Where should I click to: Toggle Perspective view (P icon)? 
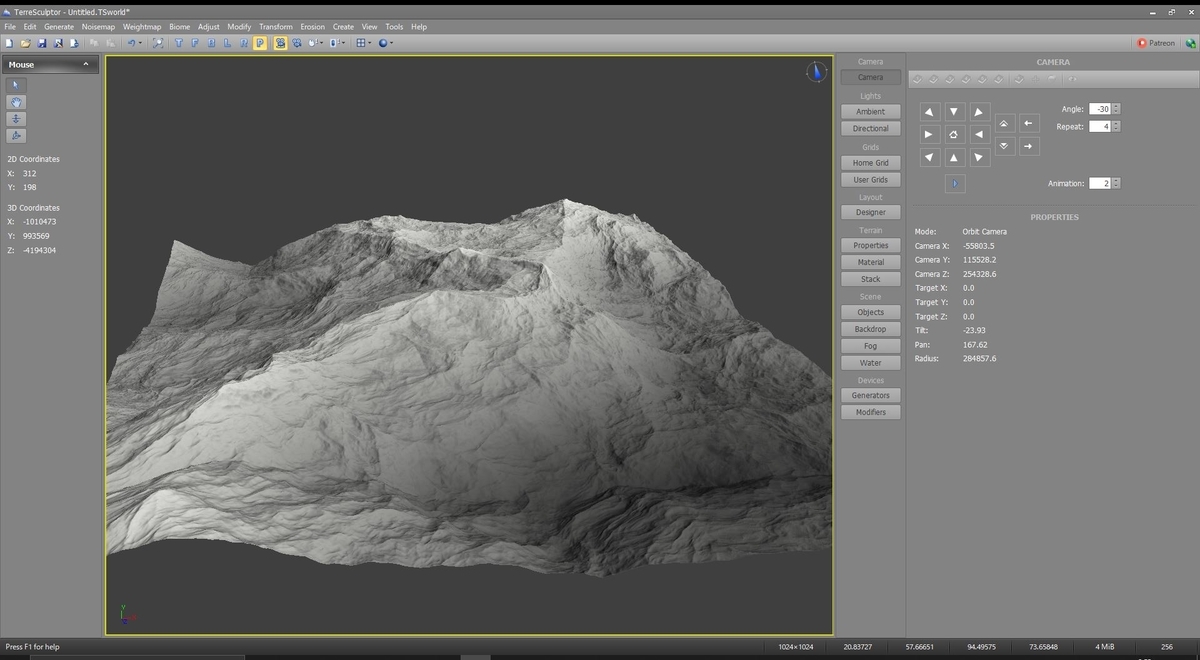(x=260, y=43)
